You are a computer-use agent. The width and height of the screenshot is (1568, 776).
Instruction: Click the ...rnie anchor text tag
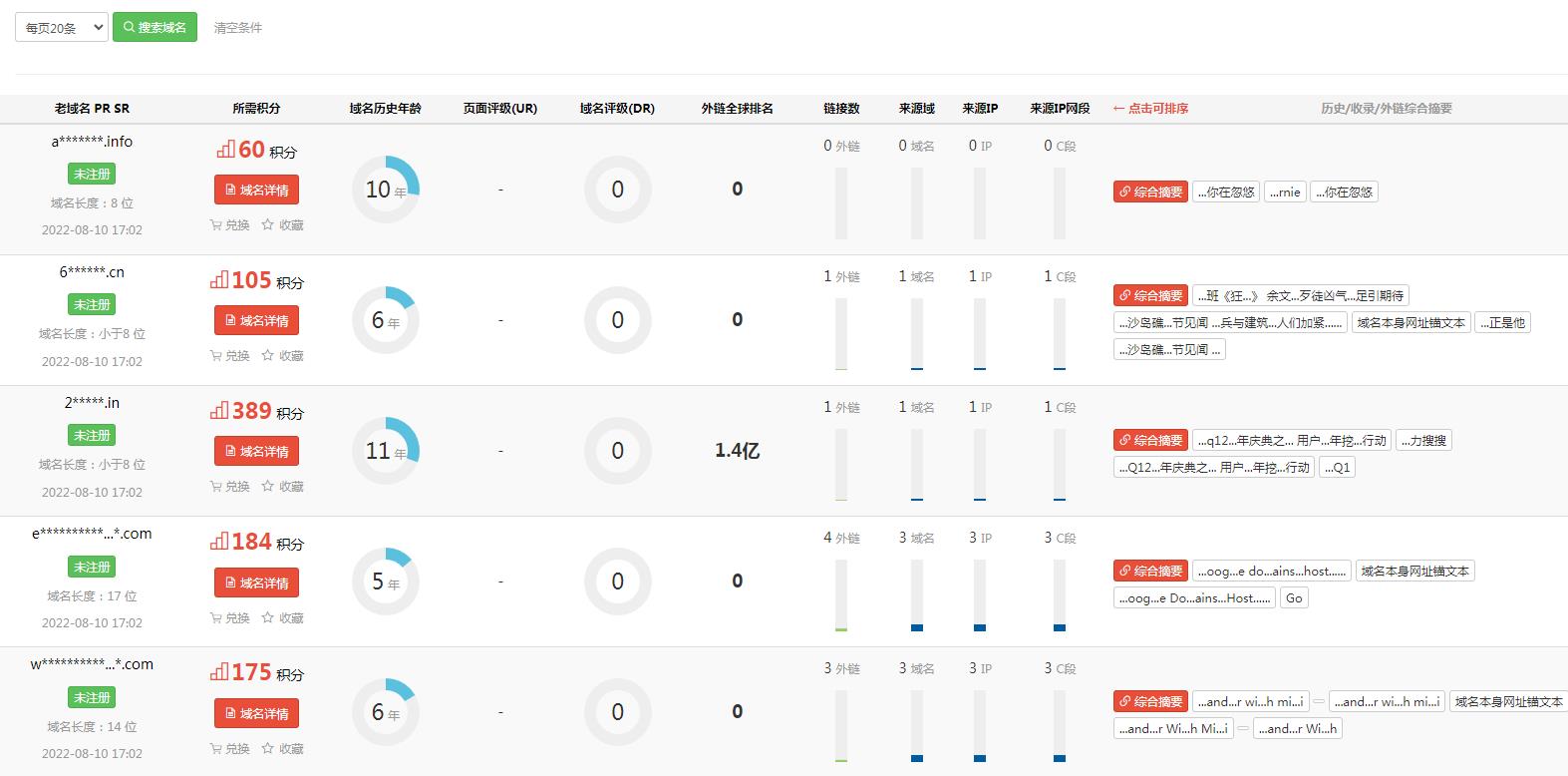(x=1285, y=192)
